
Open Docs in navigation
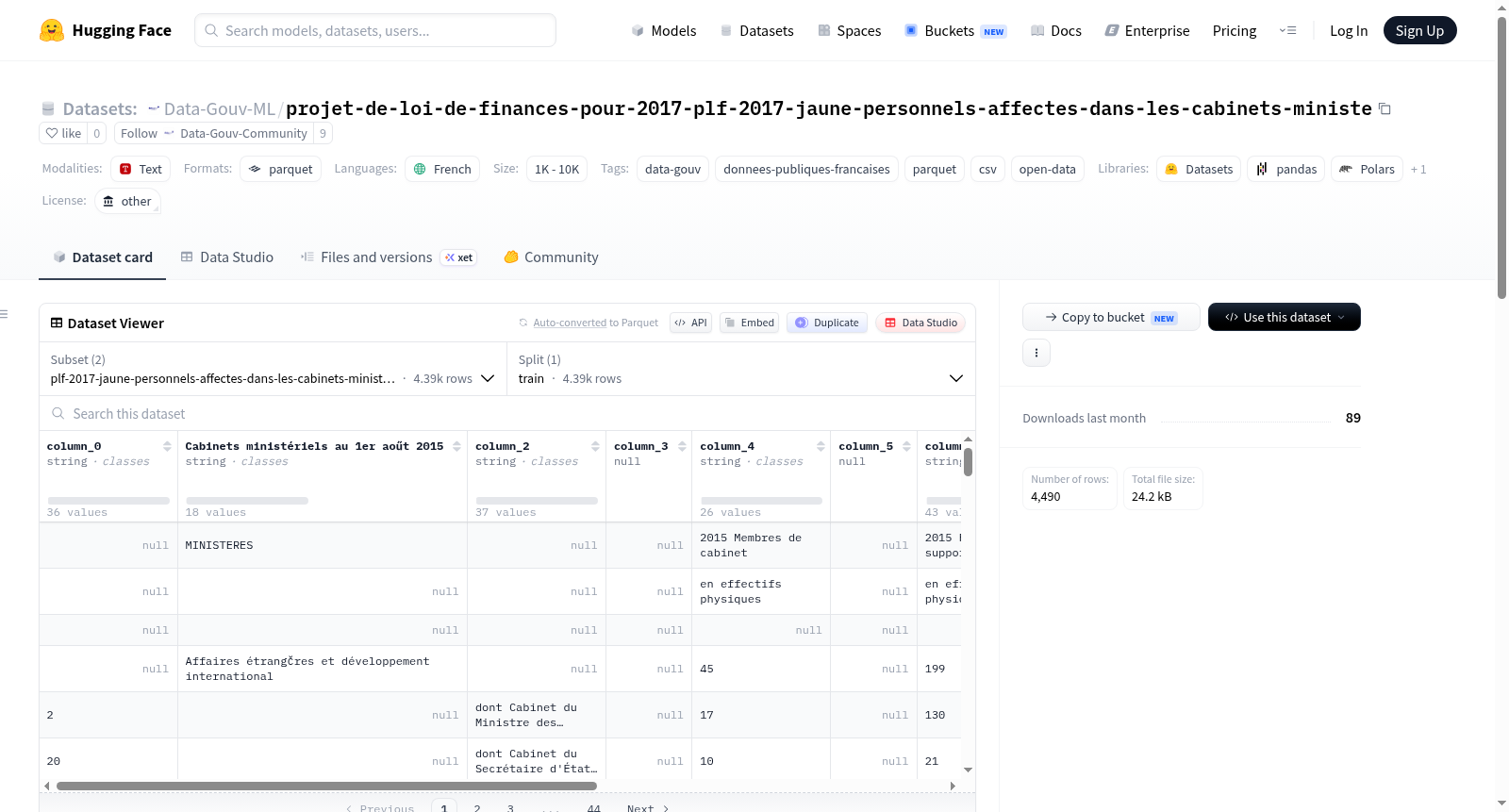tap(1056, 30)
